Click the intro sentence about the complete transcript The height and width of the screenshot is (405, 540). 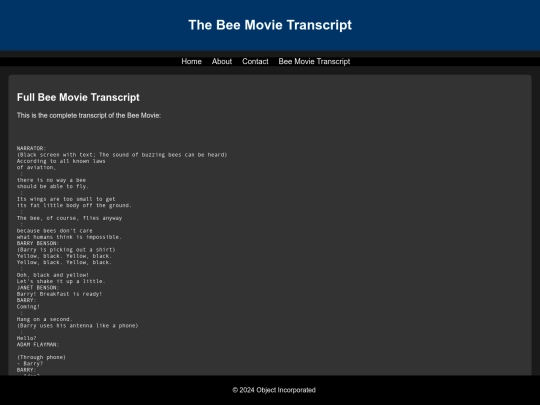pyautogui.click(x=89, y=115)
